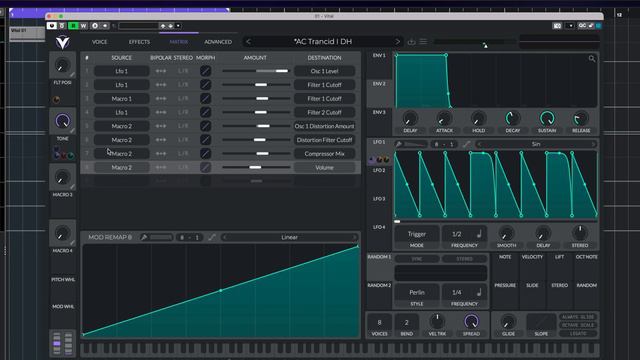The width and height of the screenshot is (640, 360).
Task: Toggle the Random STEREO button
Action: (x=464, y=259)
